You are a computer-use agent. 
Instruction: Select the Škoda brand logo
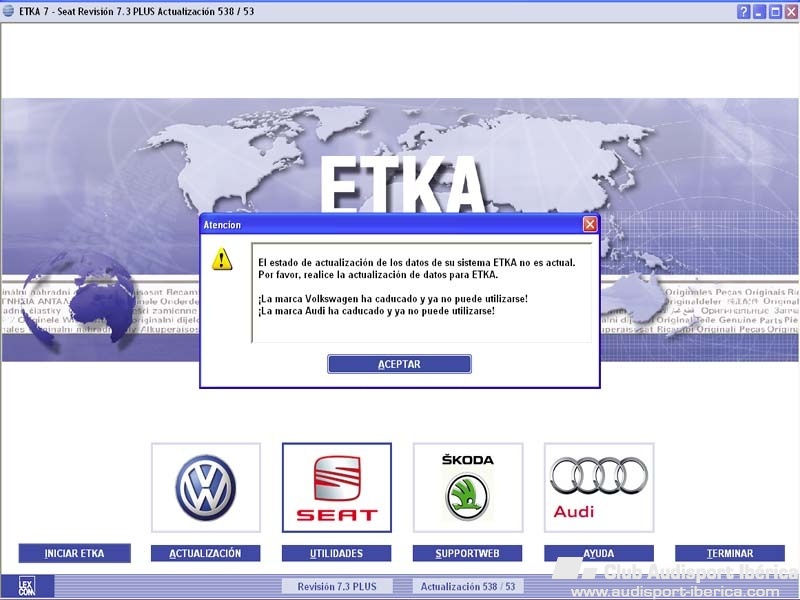pos(468,487)
